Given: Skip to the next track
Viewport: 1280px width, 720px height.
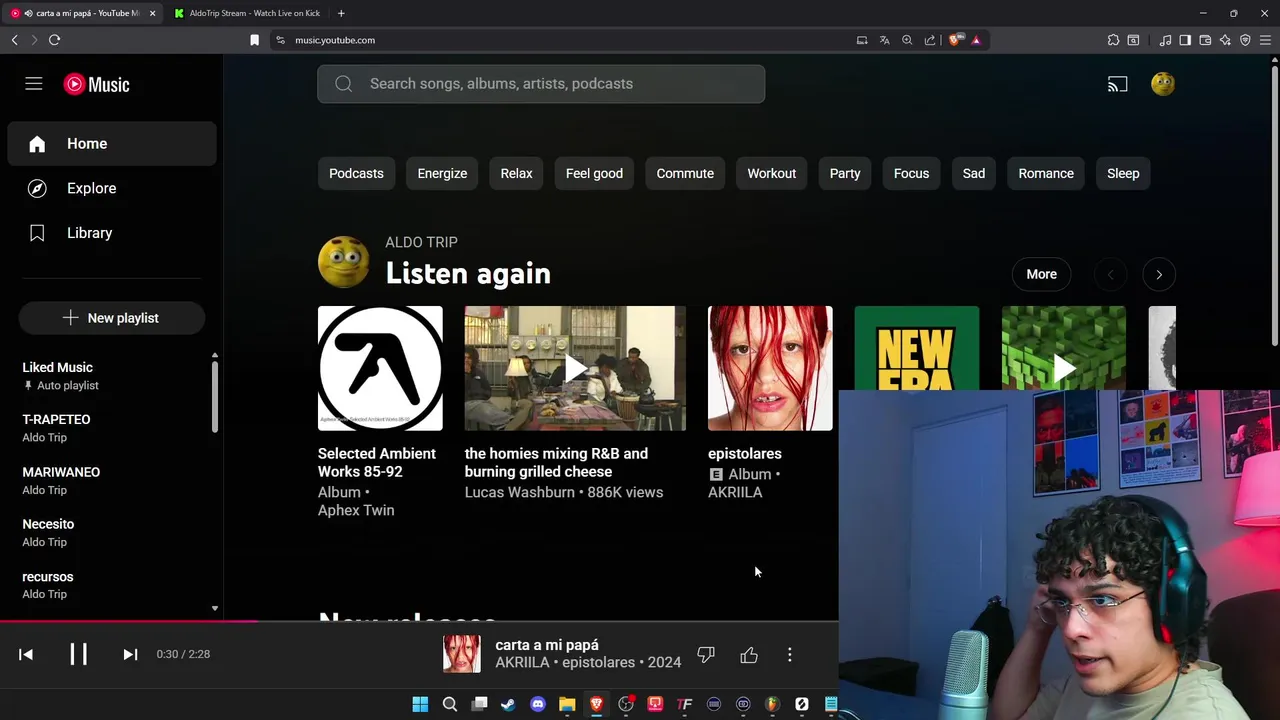Looking at the screenshot, I should point(130,654).
